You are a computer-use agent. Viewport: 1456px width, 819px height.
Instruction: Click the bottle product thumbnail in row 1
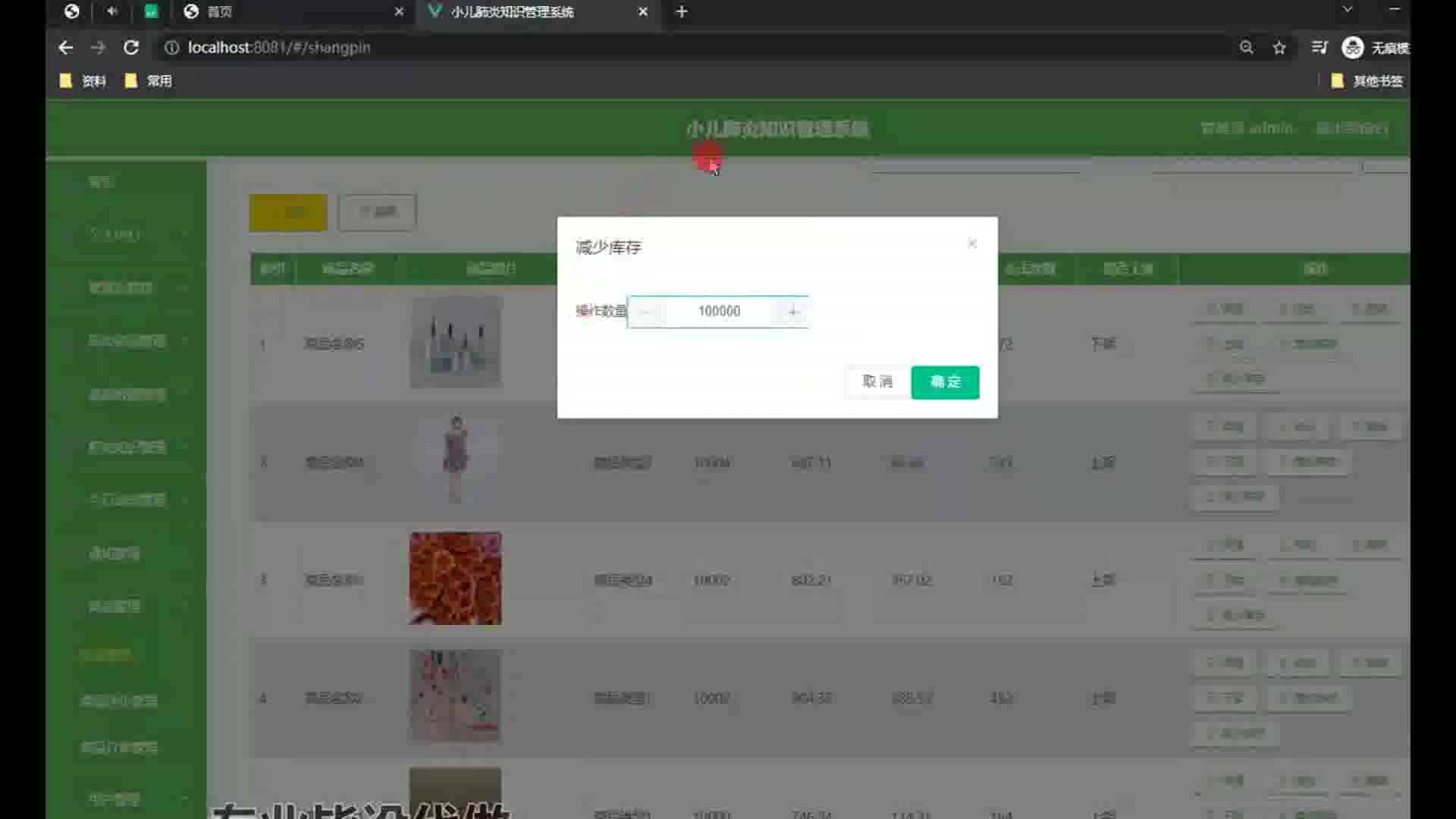coord(455,342)
